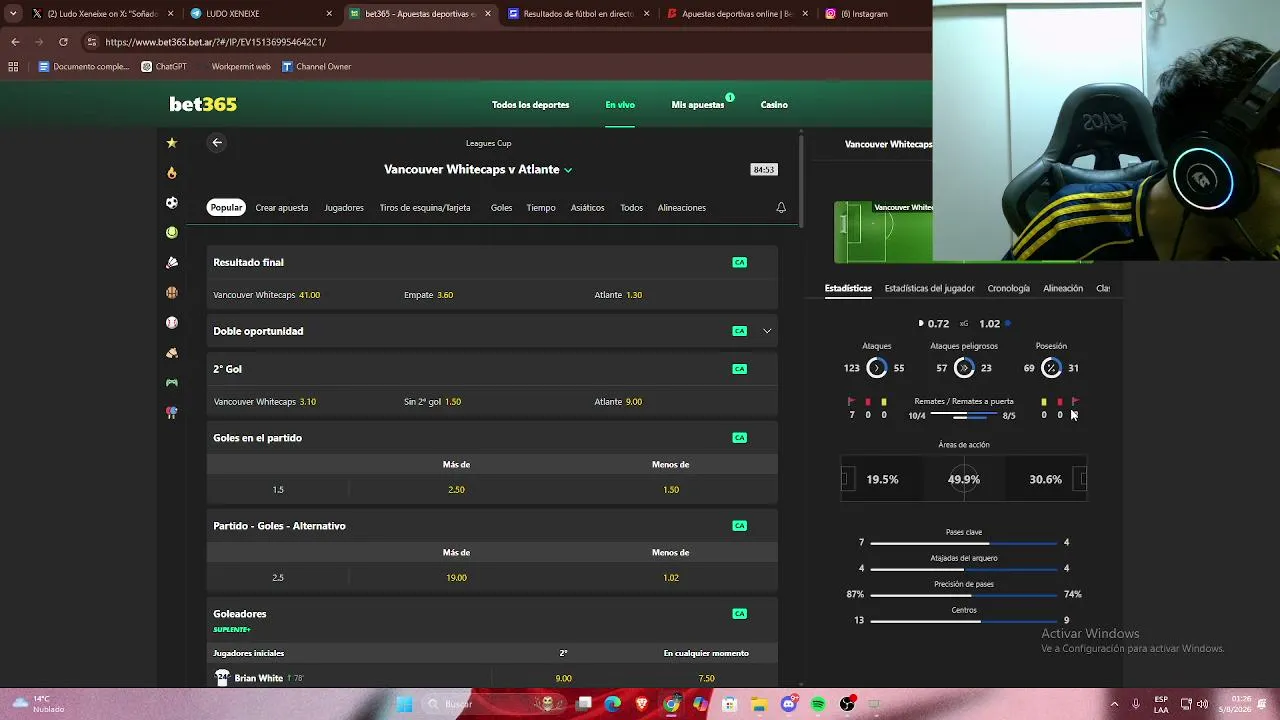1280x720 pixels.
Task: Open the Goles market tab
Action: coord(501,208)
